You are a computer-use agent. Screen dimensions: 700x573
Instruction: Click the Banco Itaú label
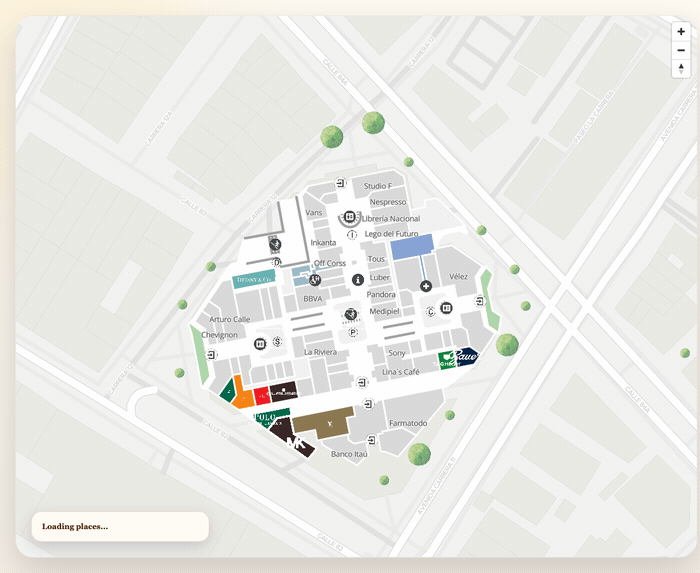(x=349, y=454)
